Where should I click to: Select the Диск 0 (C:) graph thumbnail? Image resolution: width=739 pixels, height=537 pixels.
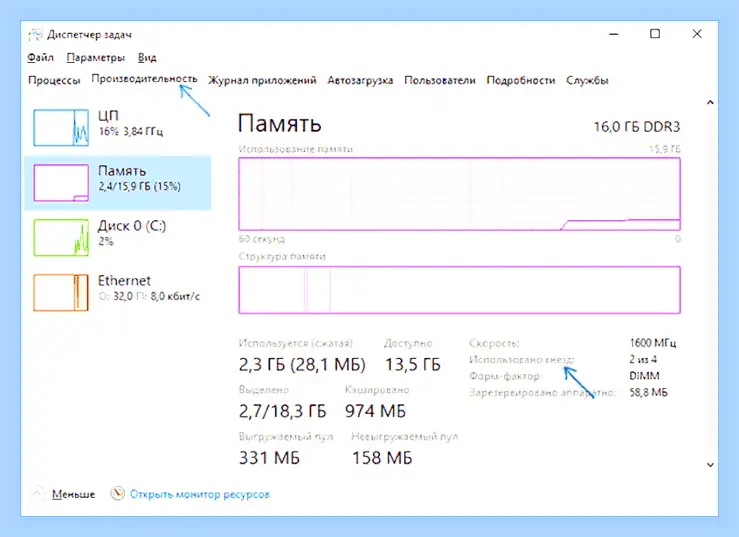[61, 238]
